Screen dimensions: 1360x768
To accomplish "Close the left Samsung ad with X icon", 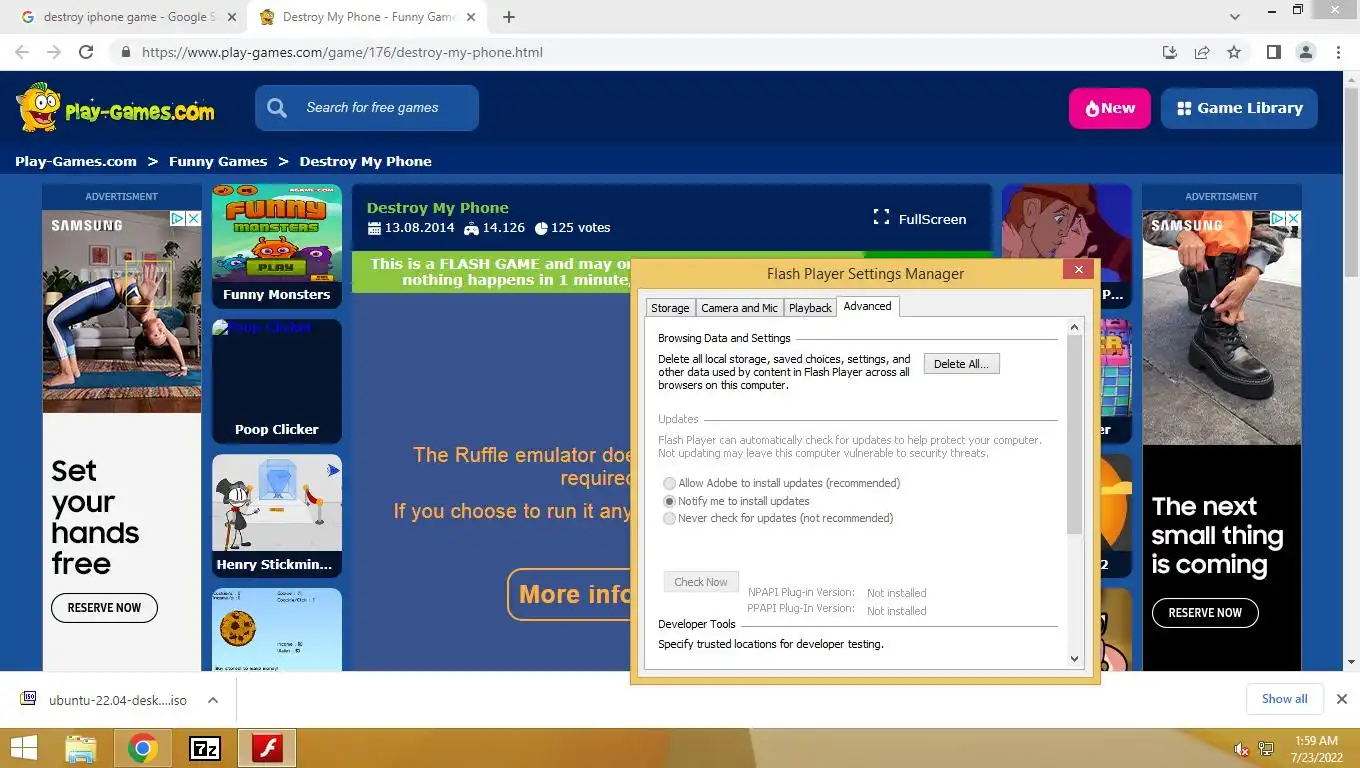I will [x=193, y=218].
